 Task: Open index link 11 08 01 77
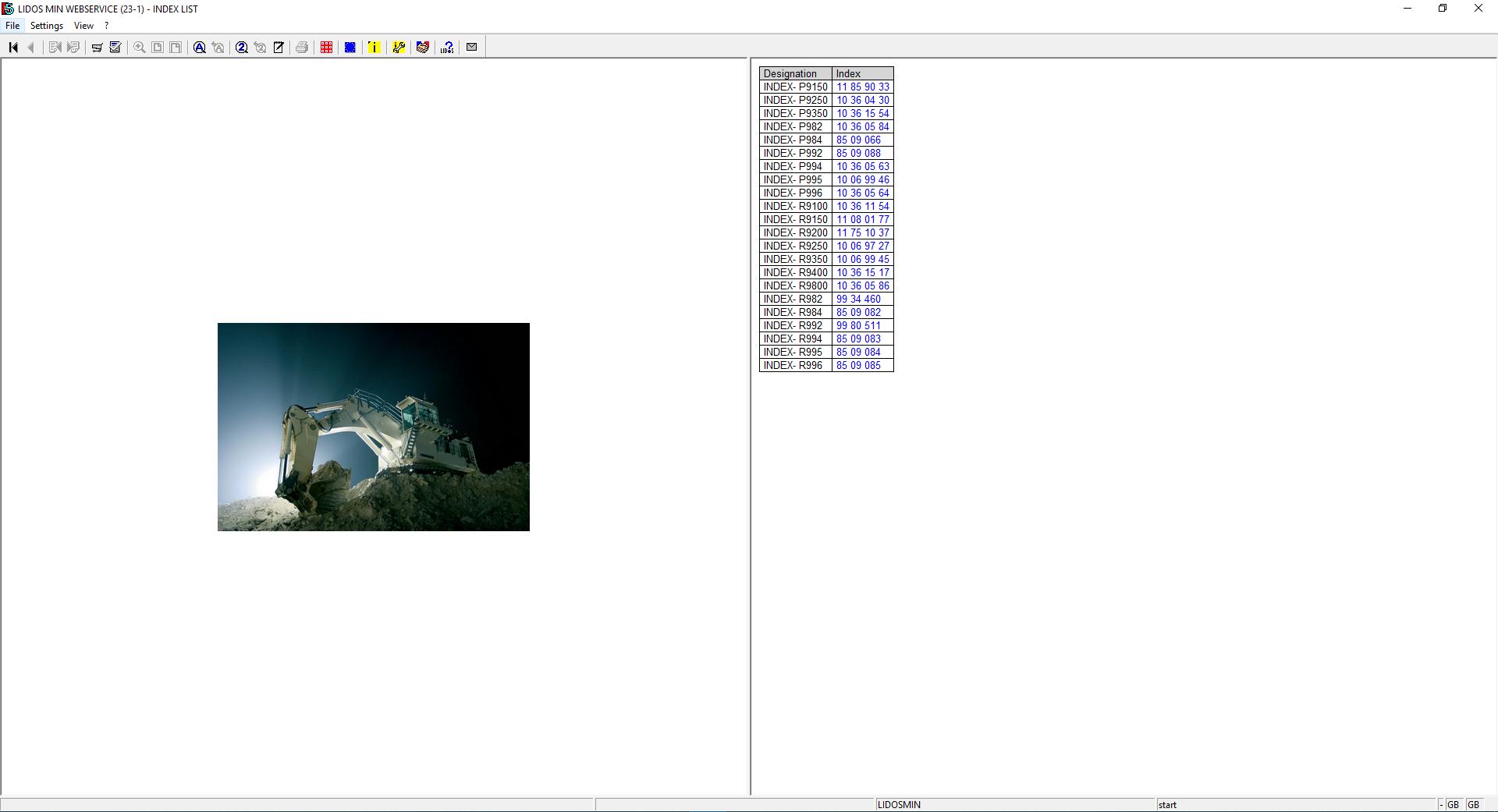(x=863, y=220)
